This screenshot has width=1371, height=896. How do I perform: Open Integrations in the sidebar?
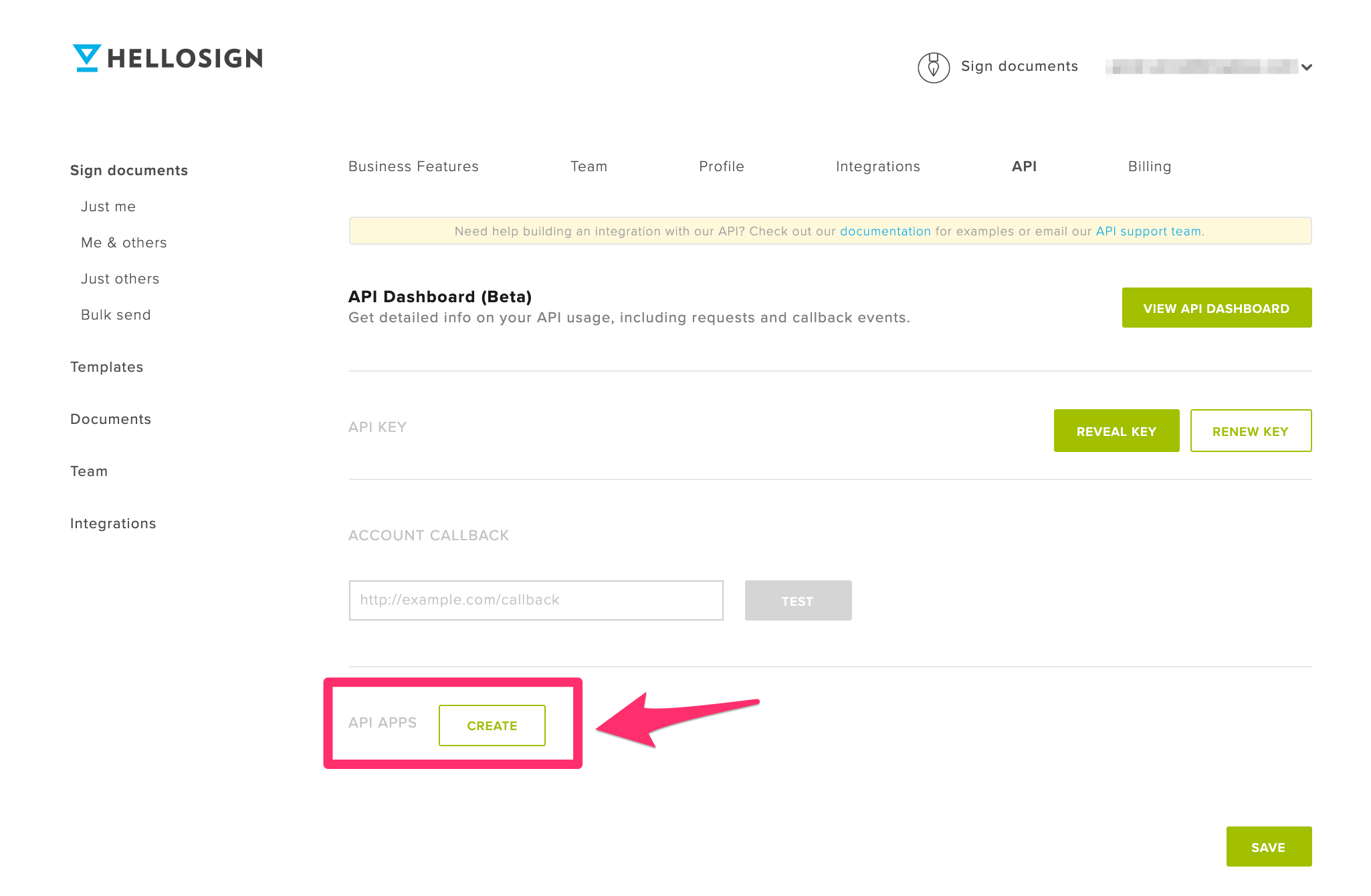pyautogui.click(x=113, y=524)
